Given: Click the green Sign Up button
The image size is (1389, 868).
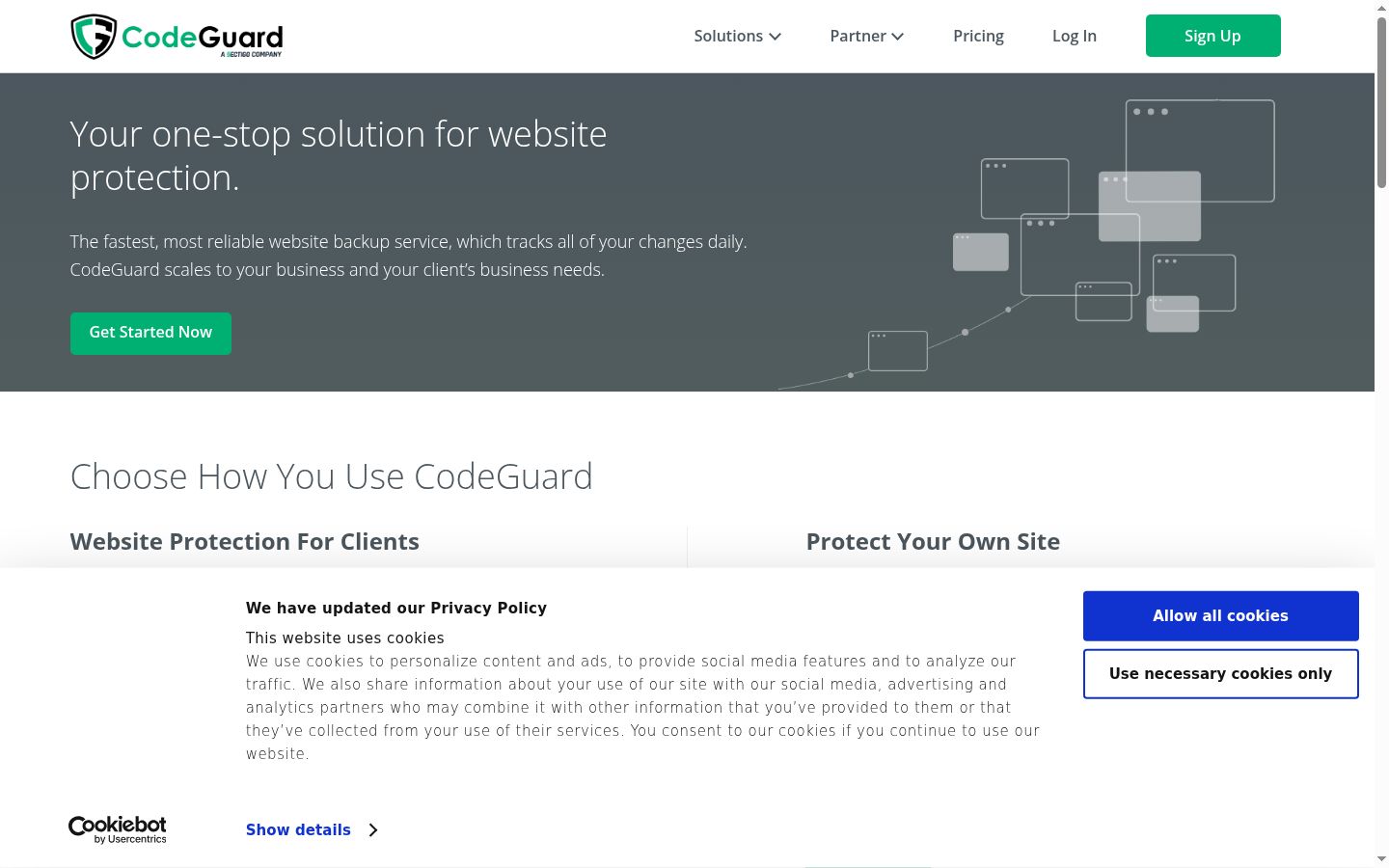Looking at the screenshot, I should point(1212,36).
